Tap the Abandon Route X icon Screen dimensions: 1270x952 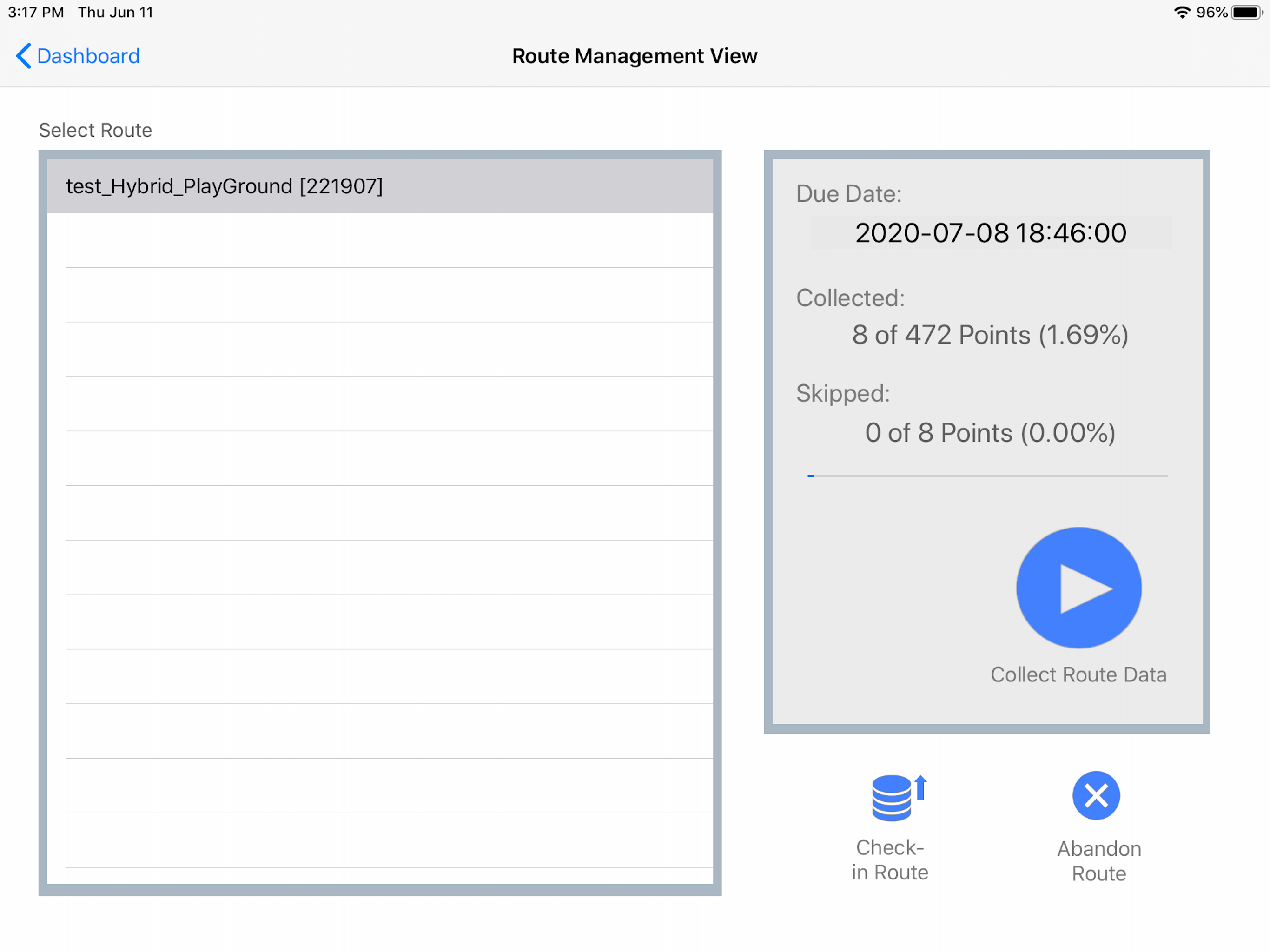[1096, 795]
